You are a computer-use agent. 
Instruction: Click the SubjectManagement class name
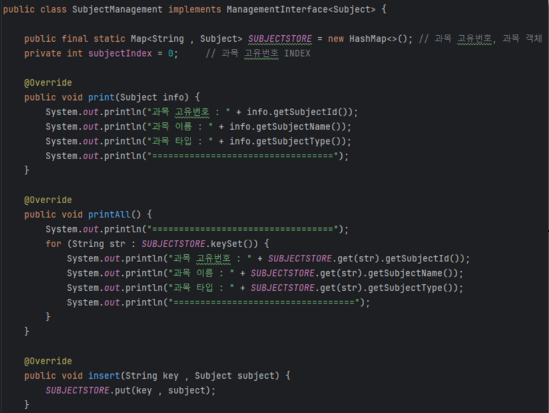coord(117,9)
